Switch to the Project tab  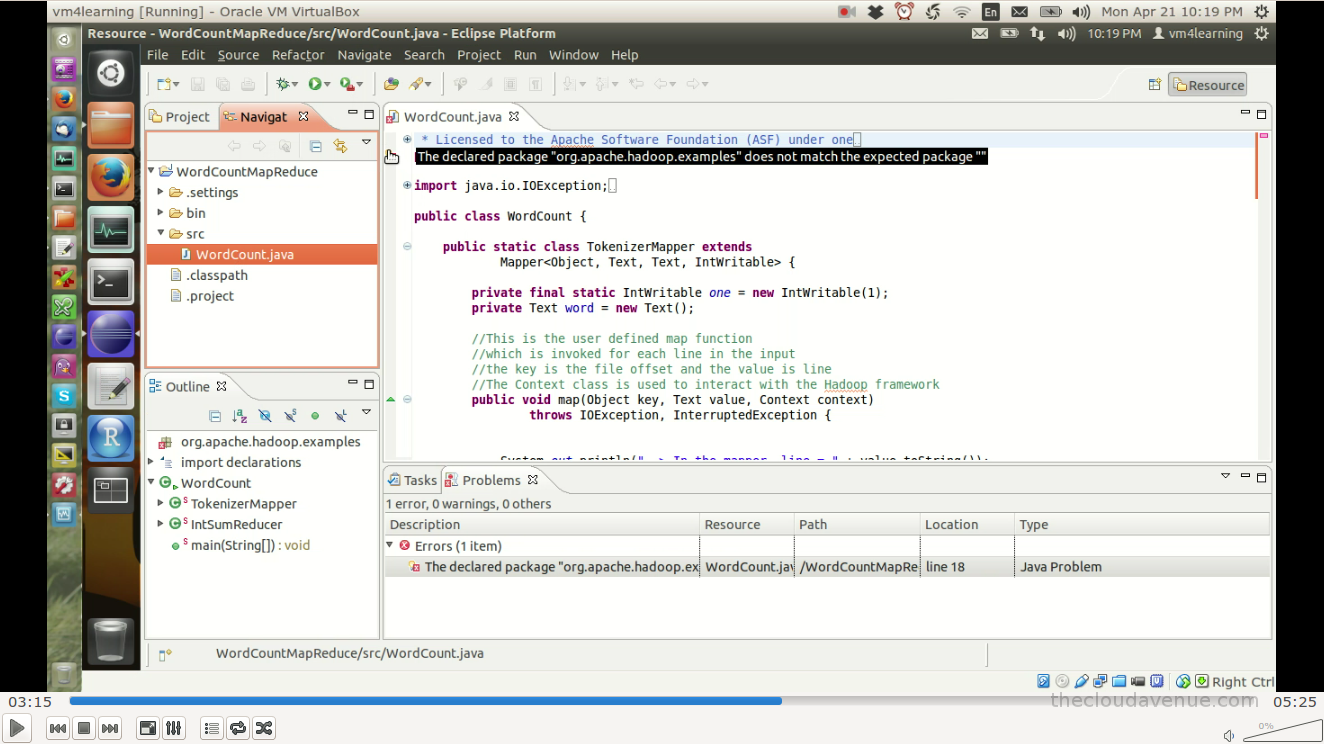pyautogui.click(x=180, y=117)
